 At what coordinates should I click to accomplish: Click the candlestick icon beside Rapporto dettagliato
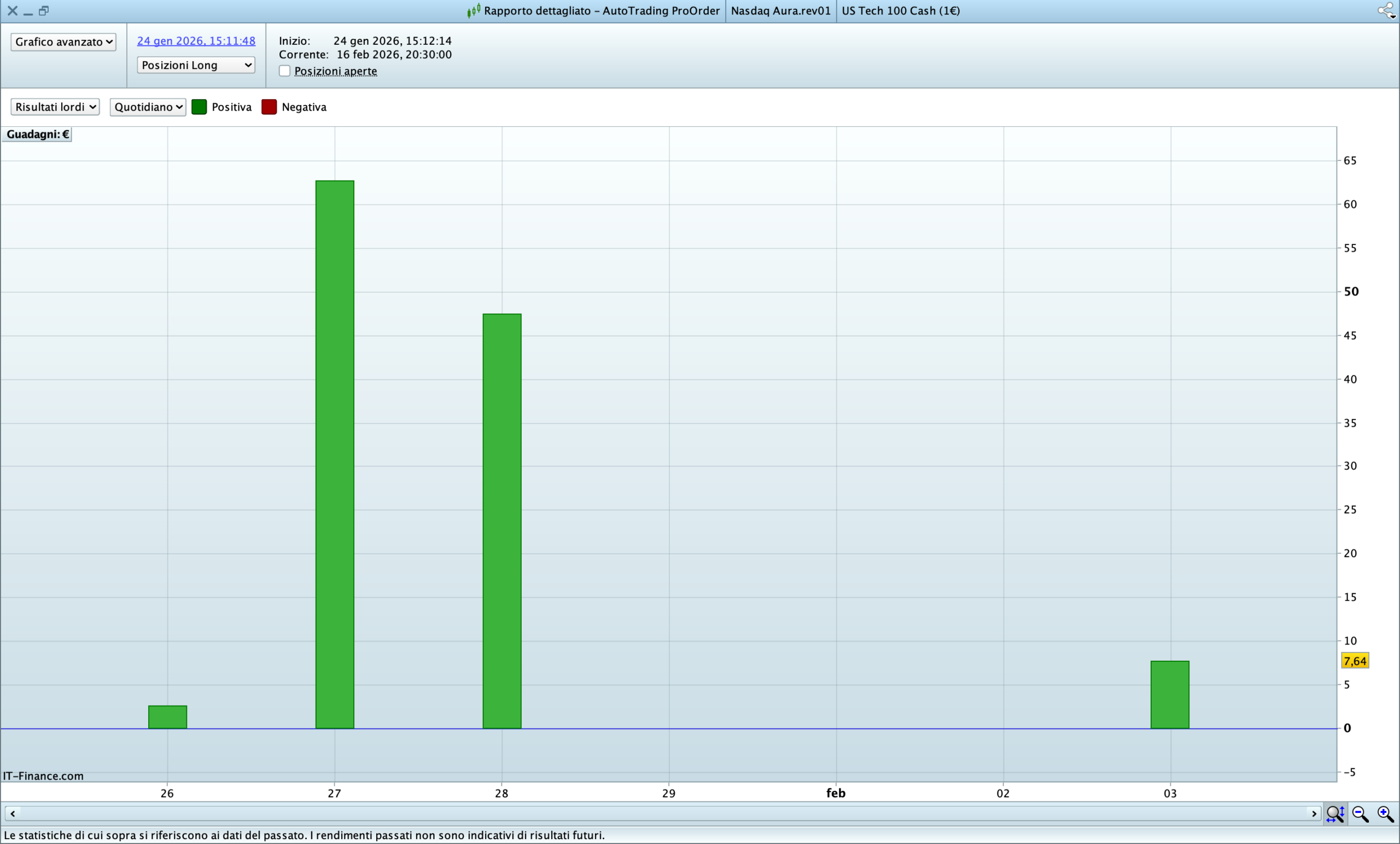point(473,10)
